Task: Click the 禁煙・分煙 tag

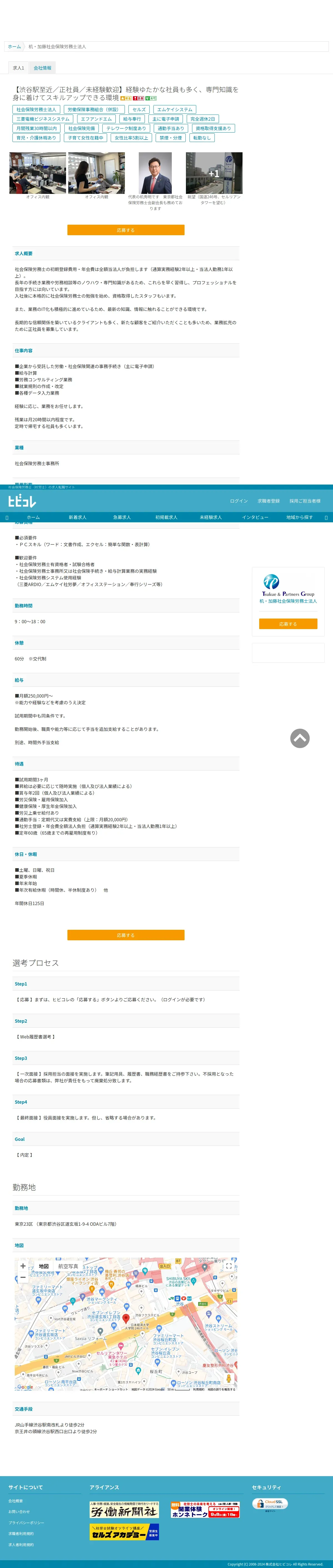Action: 170,138
